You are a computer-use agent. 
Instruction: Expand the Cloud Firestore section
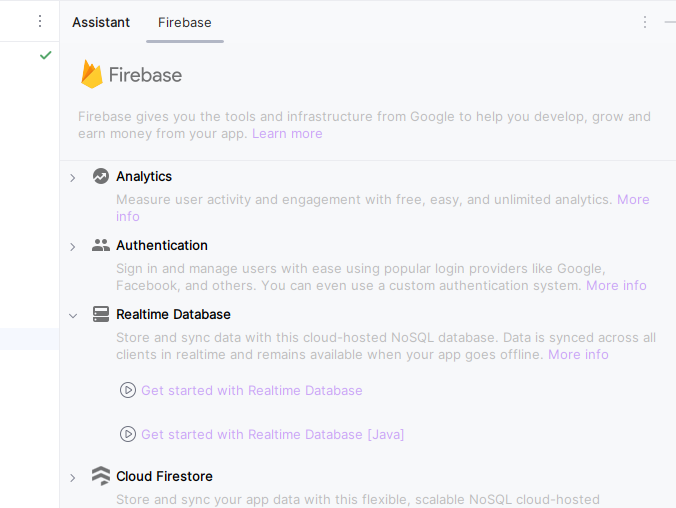[x=73, y=477]
